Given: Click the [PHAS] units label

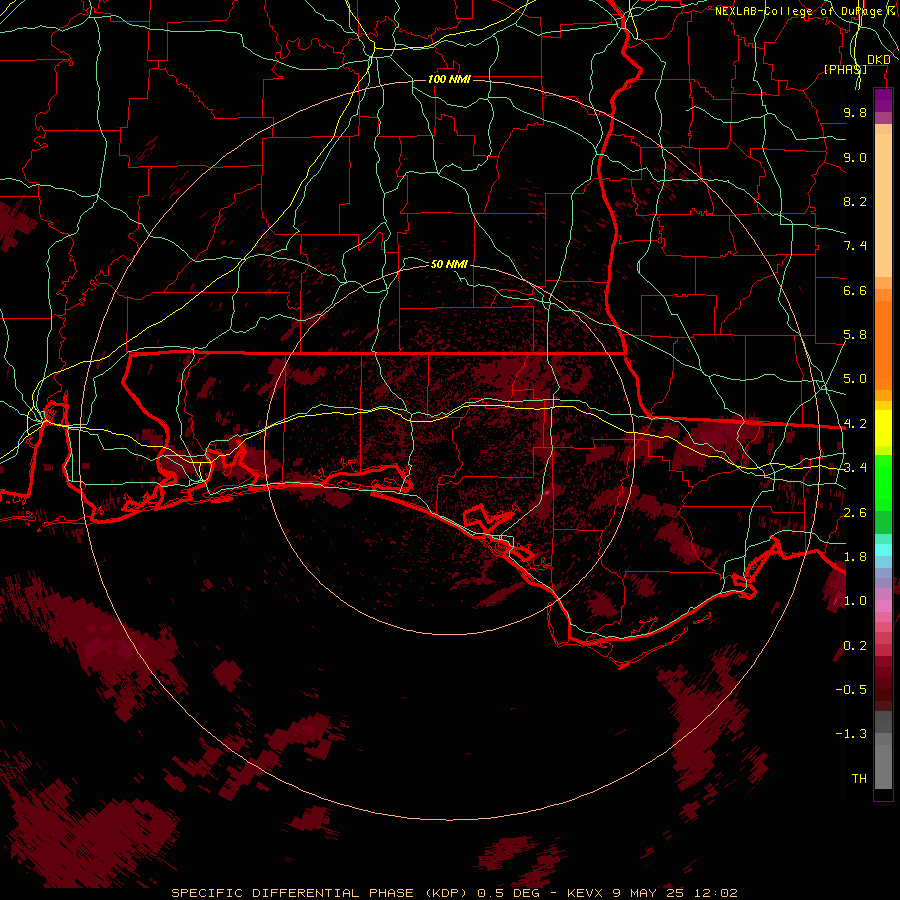Looking at the screenshot, I should click(x=845, y=69).
